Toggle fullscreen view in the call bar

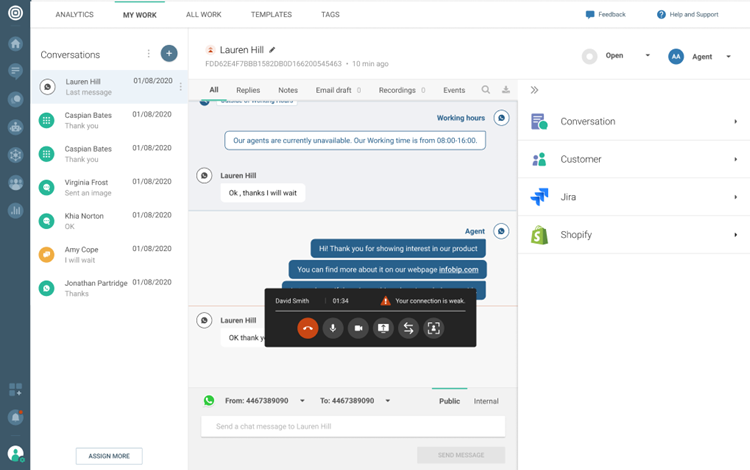(433, 328)
